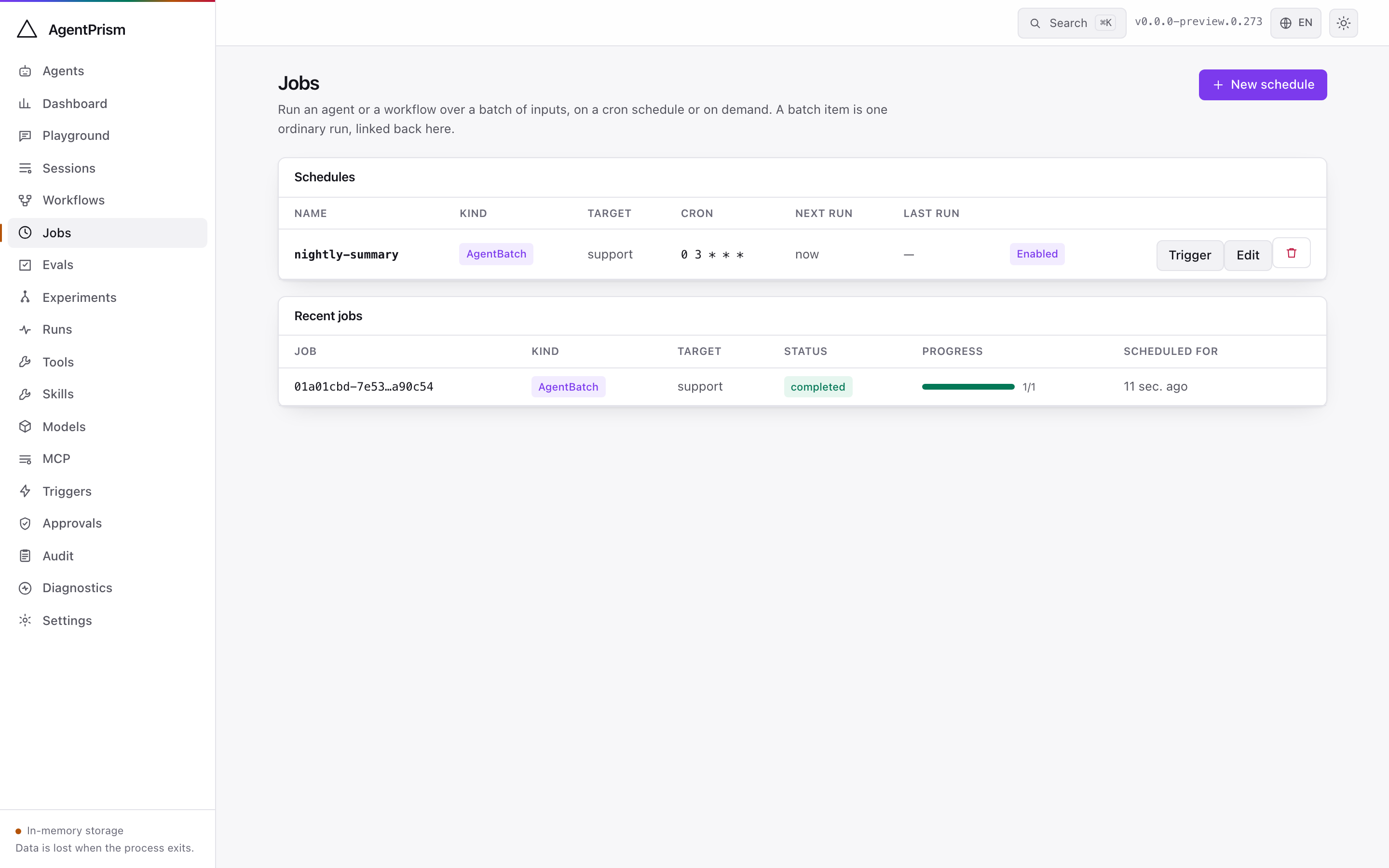Click the 1/1 progress count
The height and width of the screenshot is (868, 1389).
click(x=1029, y=387)
